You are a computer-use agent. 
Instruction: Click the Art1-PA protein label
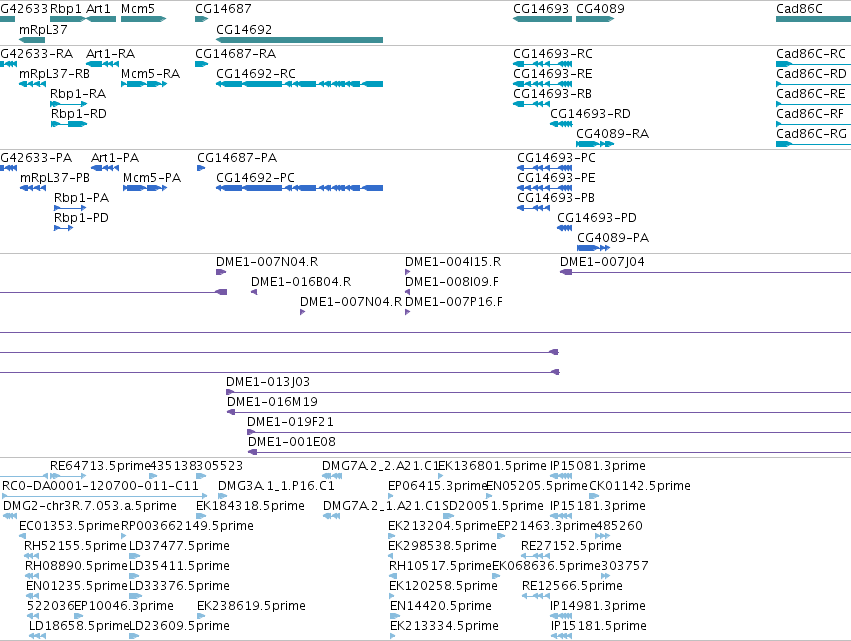click(115, 158)
